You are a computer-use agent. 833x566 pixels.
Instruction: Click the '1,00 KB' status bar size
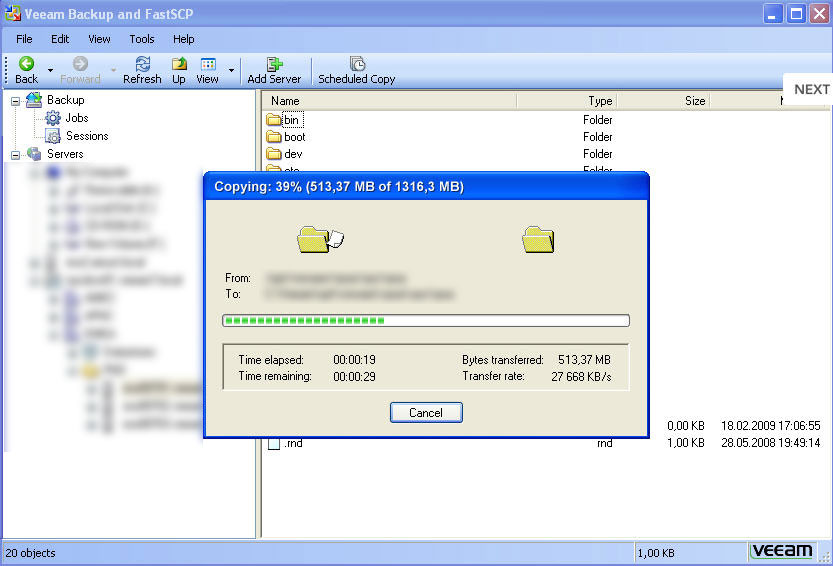[x=656, y=553]
